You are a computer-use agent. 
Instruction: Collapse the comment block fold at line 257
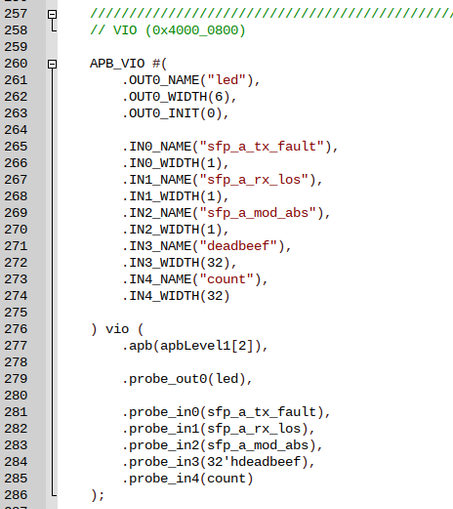tap(52, 14)
